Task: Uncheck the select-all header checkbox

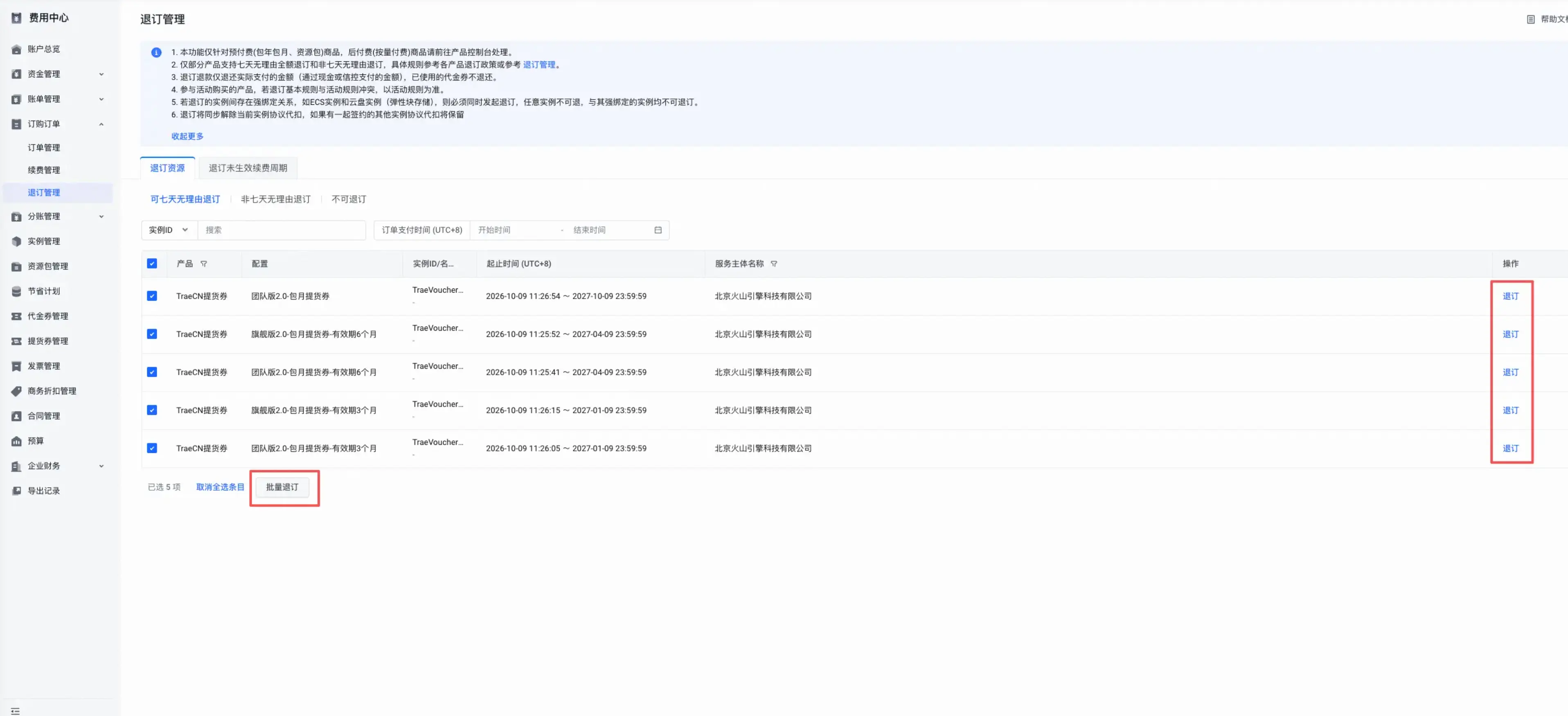Action: [x=152, y=263]
